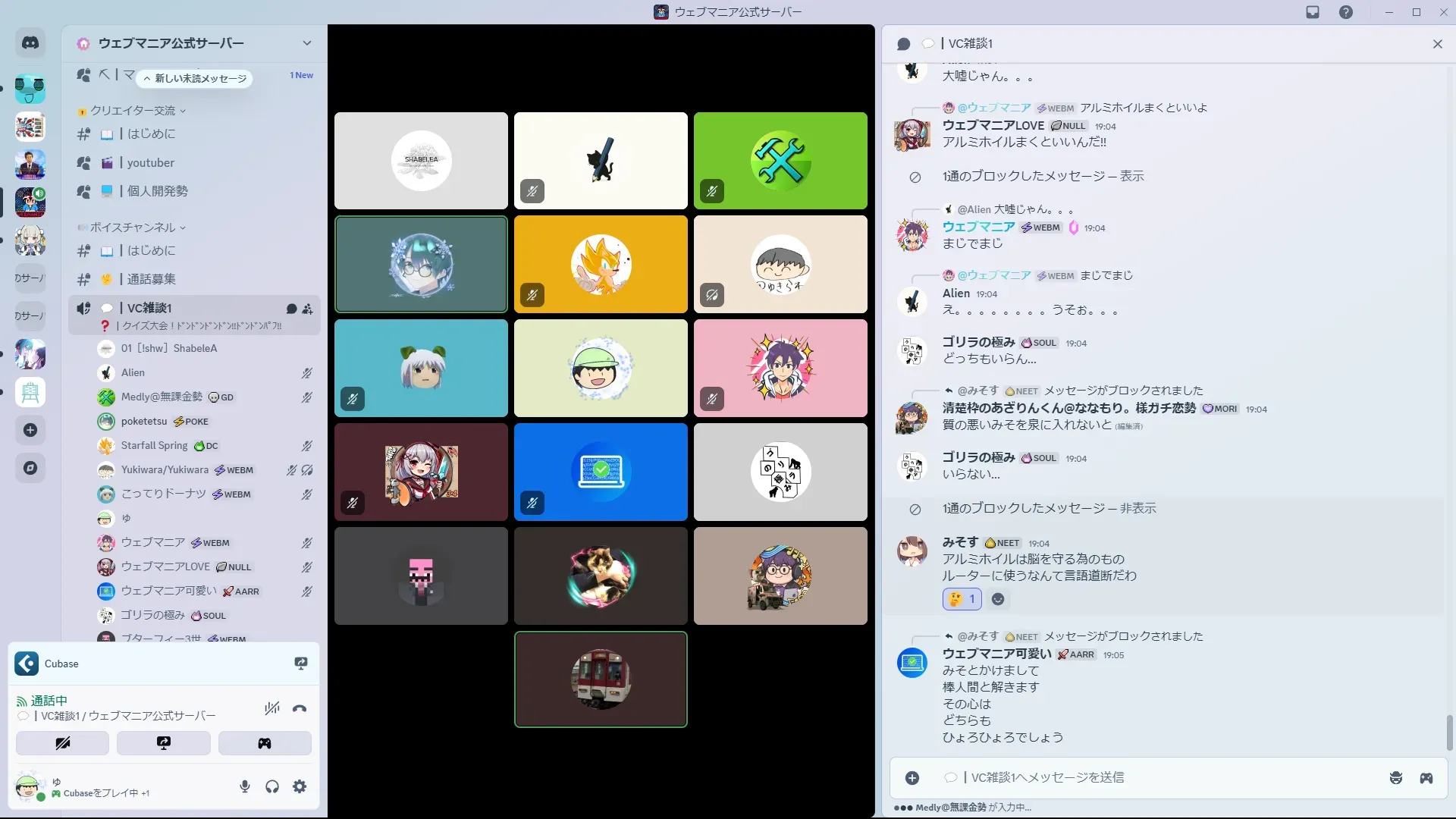Collapse the クリエイター交流 category
The image size is (1456, 819).
pyautogui.click(x=133, y=111)
